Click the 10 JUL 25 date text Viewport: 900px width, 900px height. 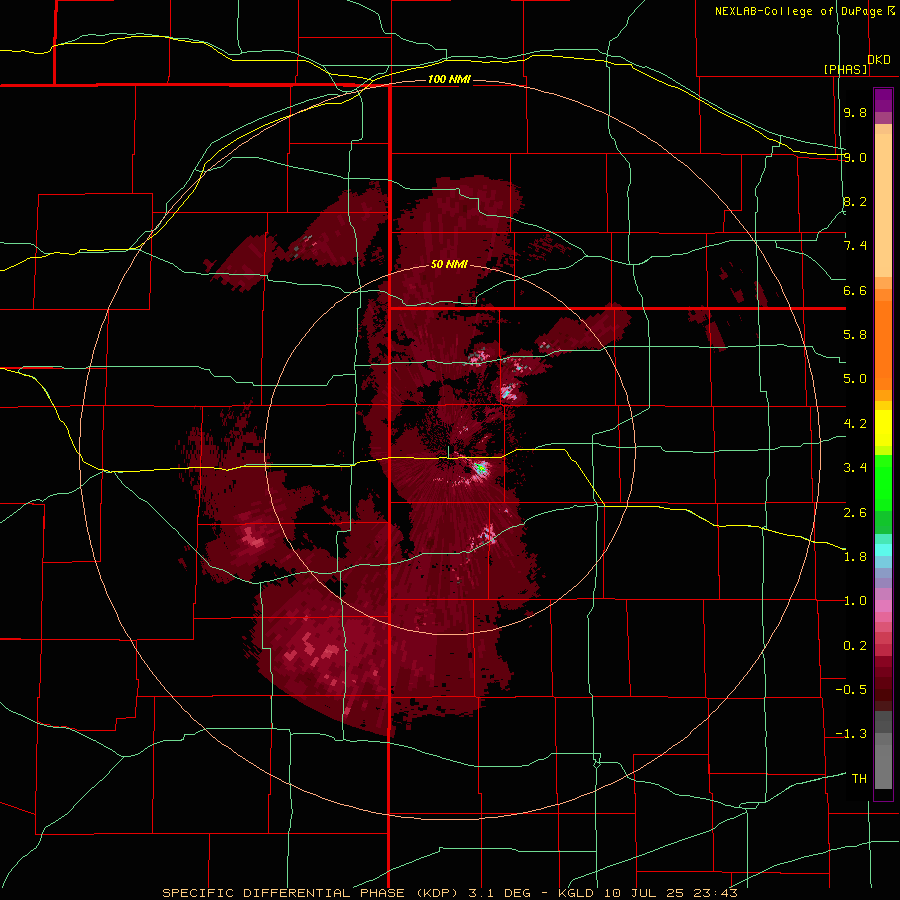643,893
